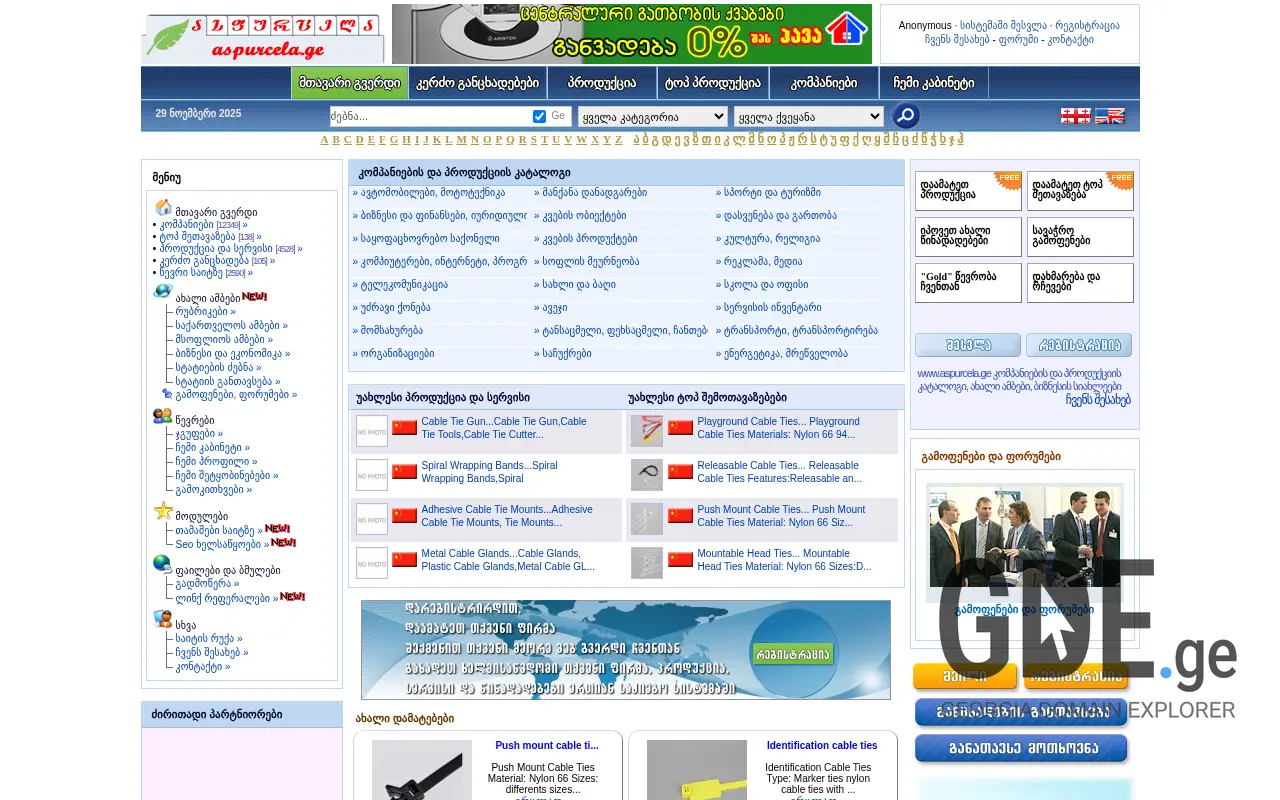This screenshot has width=1280, height=800.
Task: Click the search magnifying glass icon
Action: click(905, 116)
